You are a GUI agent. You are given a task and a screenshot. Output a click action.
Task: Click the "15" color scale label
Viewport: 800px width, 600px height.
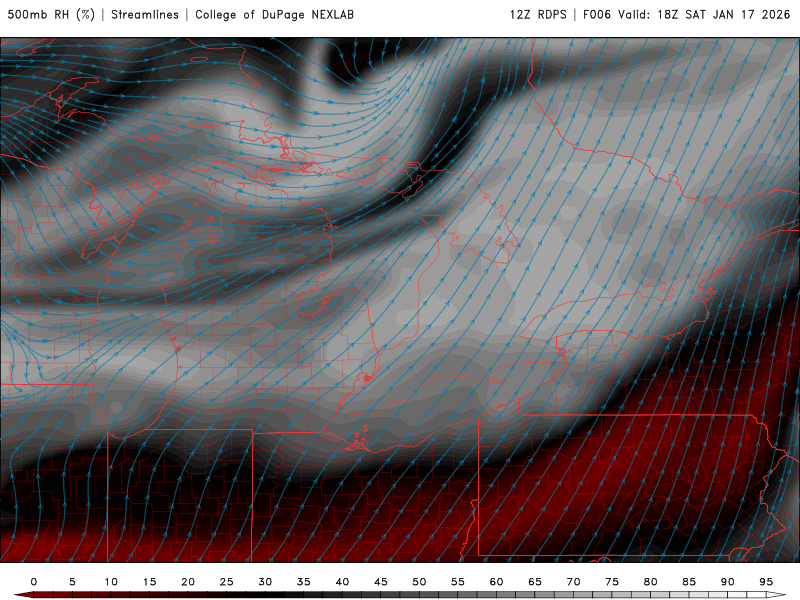click(x=149, y=582)
